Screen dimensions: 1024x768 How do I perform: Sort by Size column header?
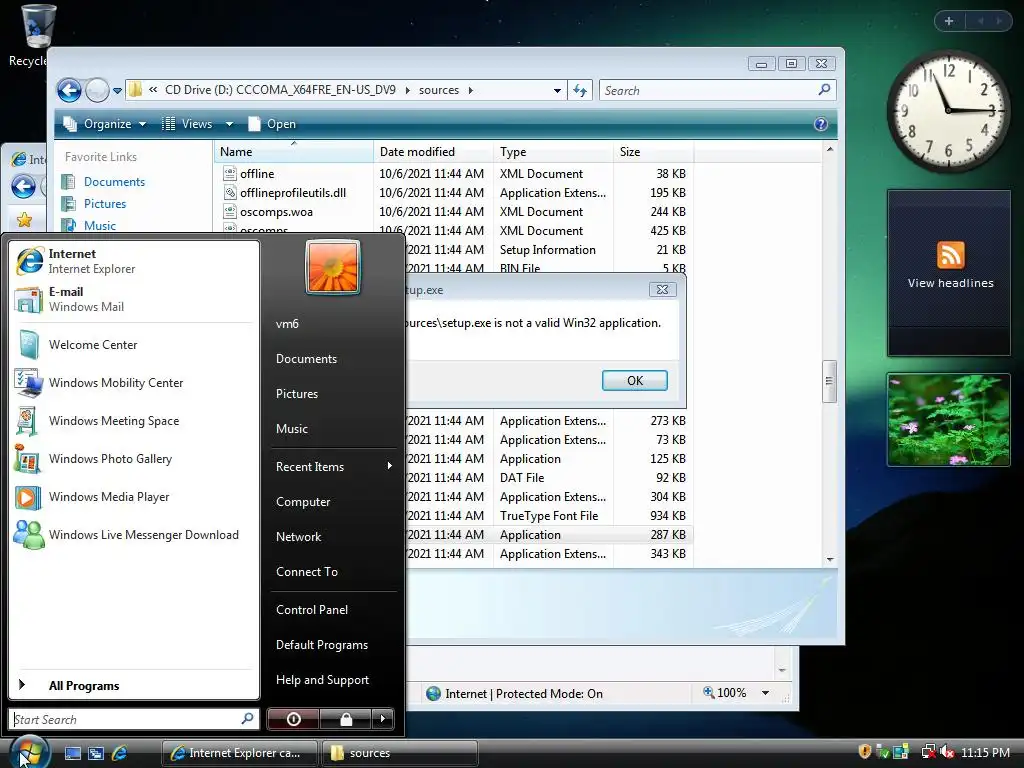coord(654,152)
